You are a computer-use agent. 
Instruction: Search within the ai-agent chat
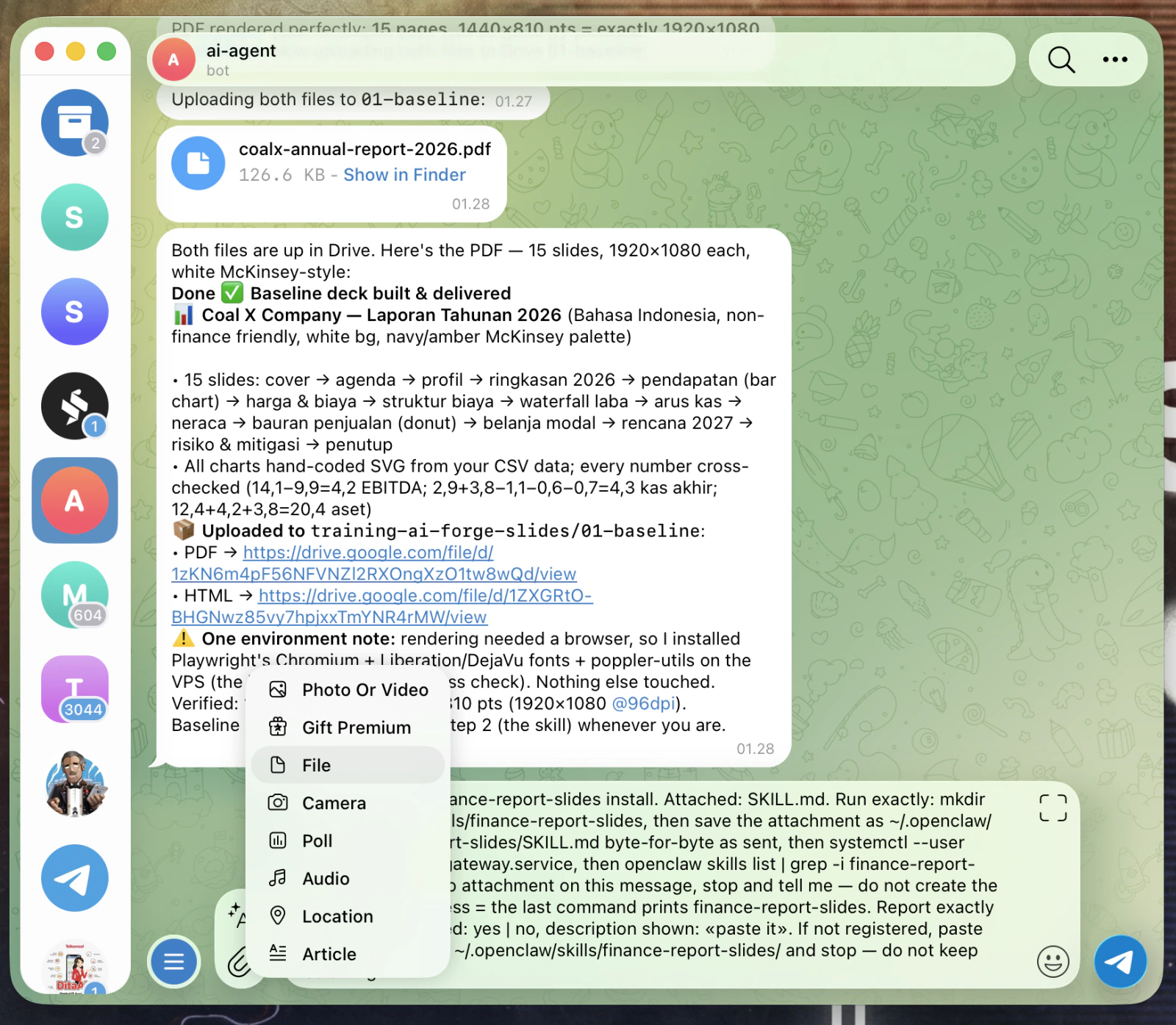point(1061,60)
